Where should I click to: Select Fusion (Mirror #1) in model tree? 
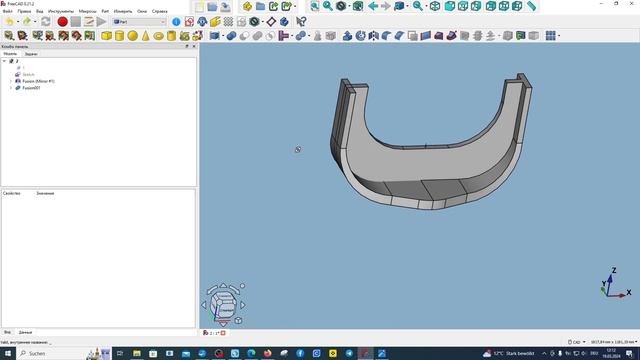tap(38, 81)
